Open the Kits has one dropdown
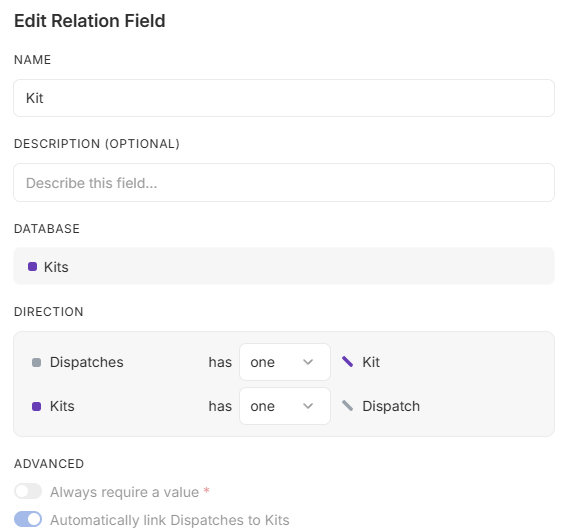Image resolution: width=577 pixels, height=531 pixels. [x=285, y=406]
